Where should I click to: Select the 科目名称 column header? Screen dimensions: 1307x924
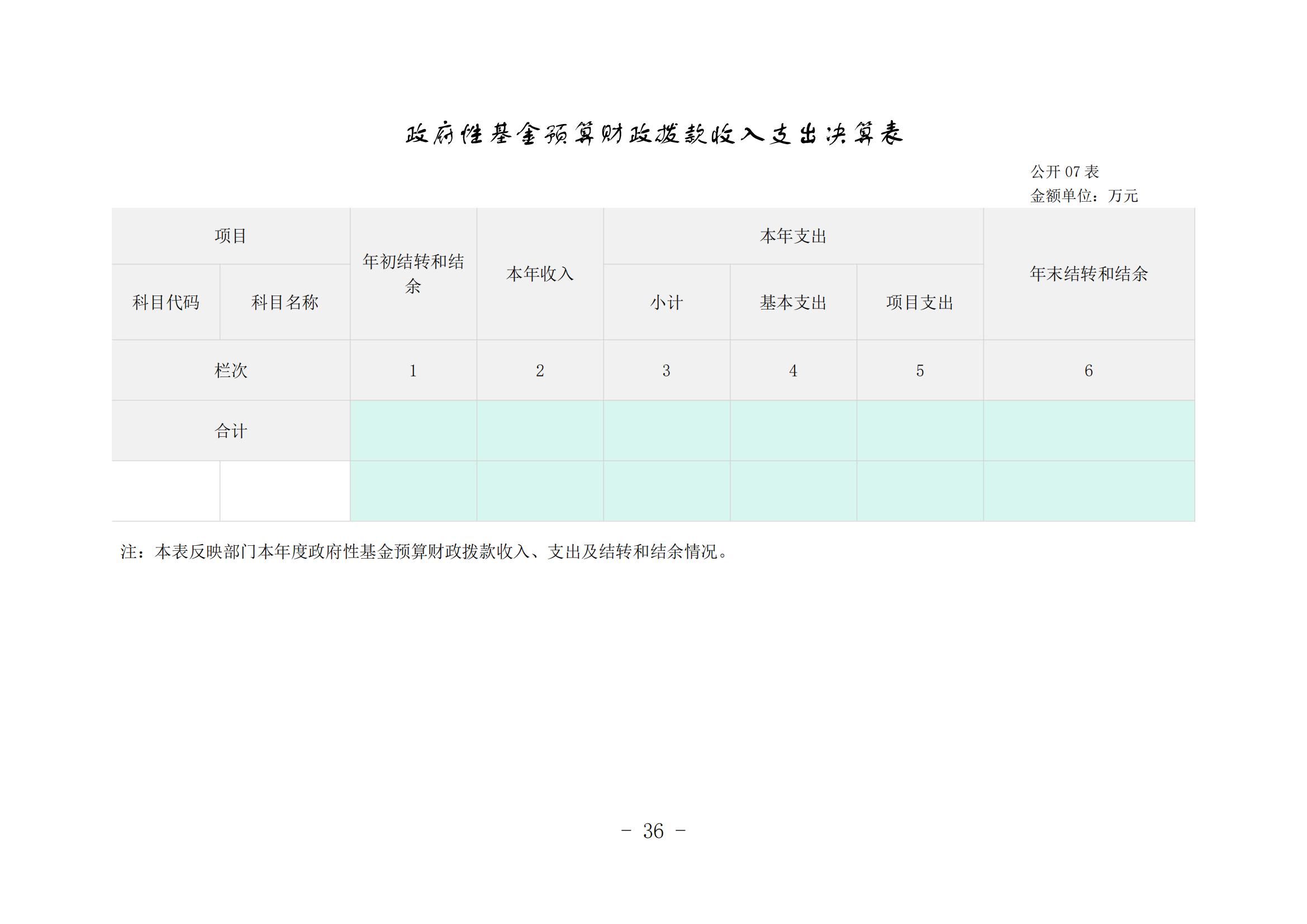click(x=284, y=302)
